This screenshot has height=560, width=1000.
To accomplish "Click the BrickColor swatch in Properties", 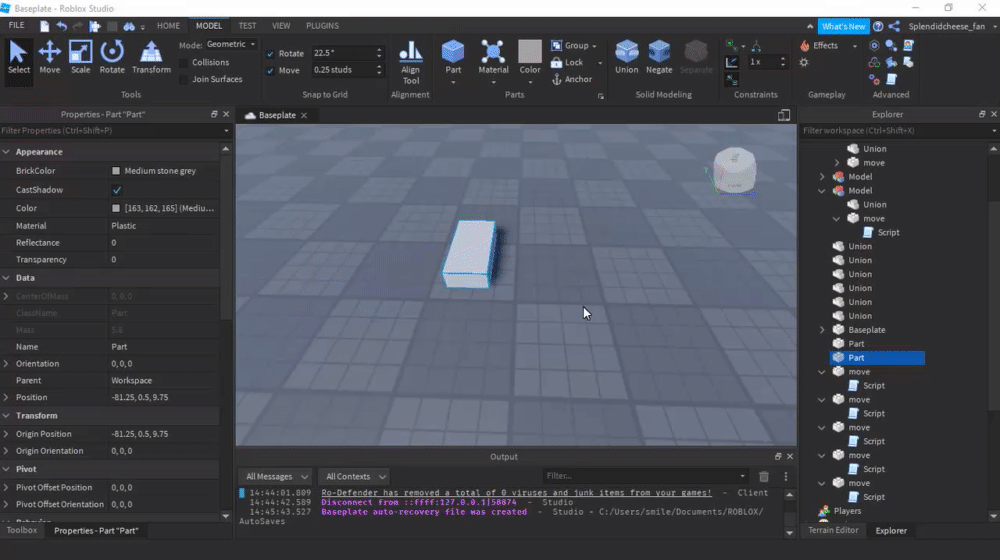I will [x=116, y=171].
